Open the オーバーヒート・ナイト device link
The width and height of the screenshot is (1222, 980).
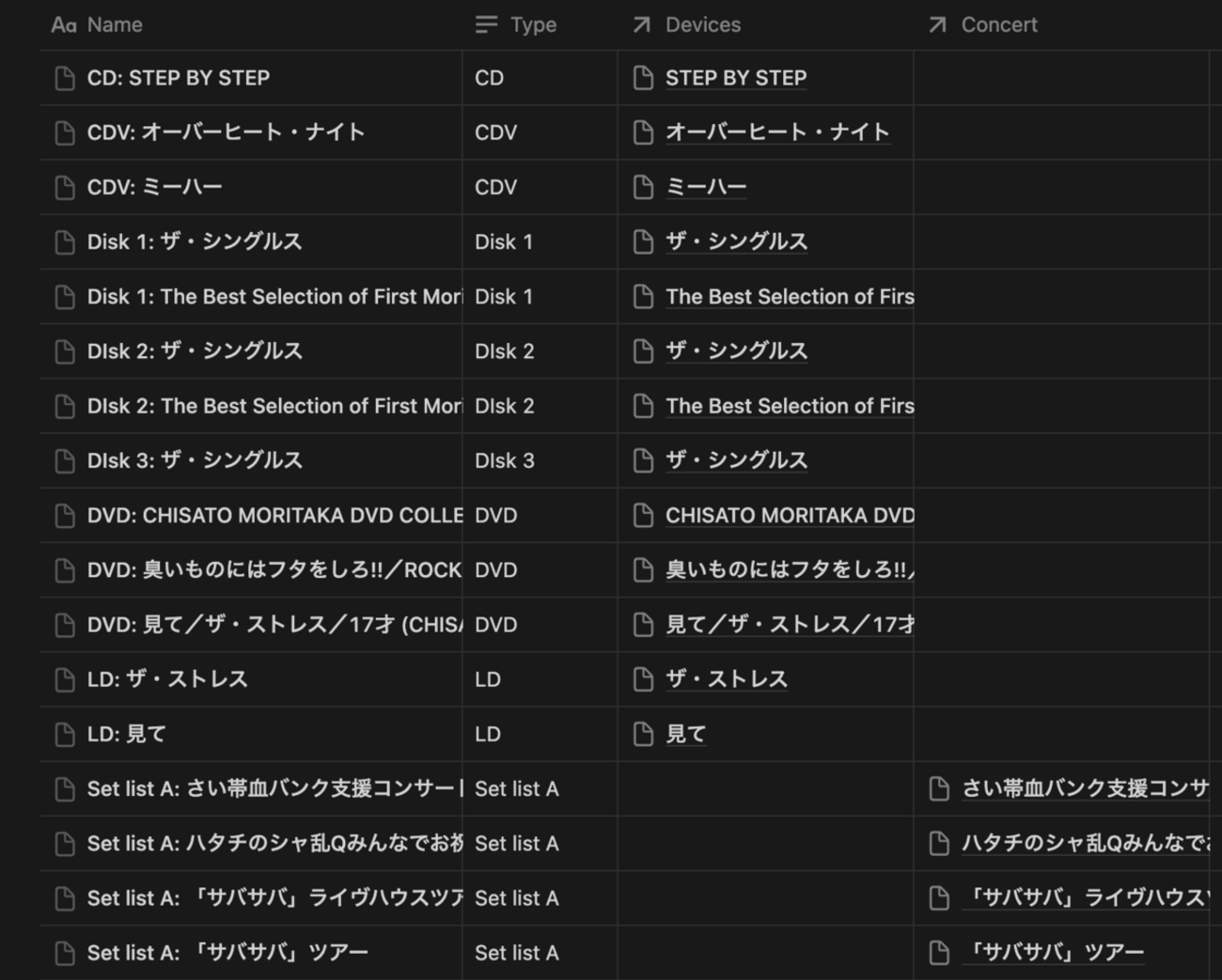(x=777, y=132)
